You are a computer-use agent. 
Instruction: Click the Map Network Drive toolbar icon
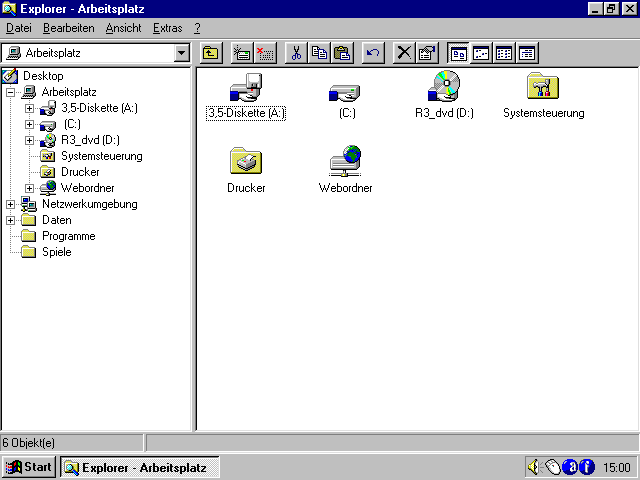[x=242, y=53]
